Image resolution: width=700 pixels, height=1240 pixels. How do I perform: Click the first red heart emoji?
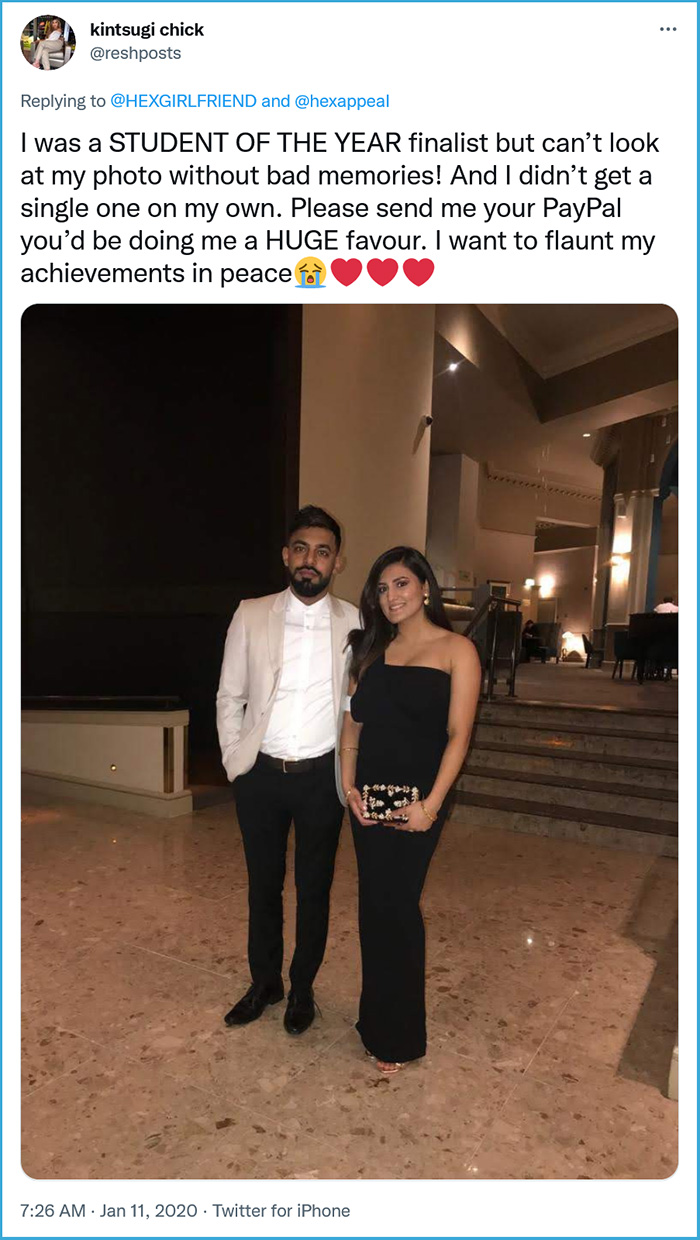click(346, 272)
